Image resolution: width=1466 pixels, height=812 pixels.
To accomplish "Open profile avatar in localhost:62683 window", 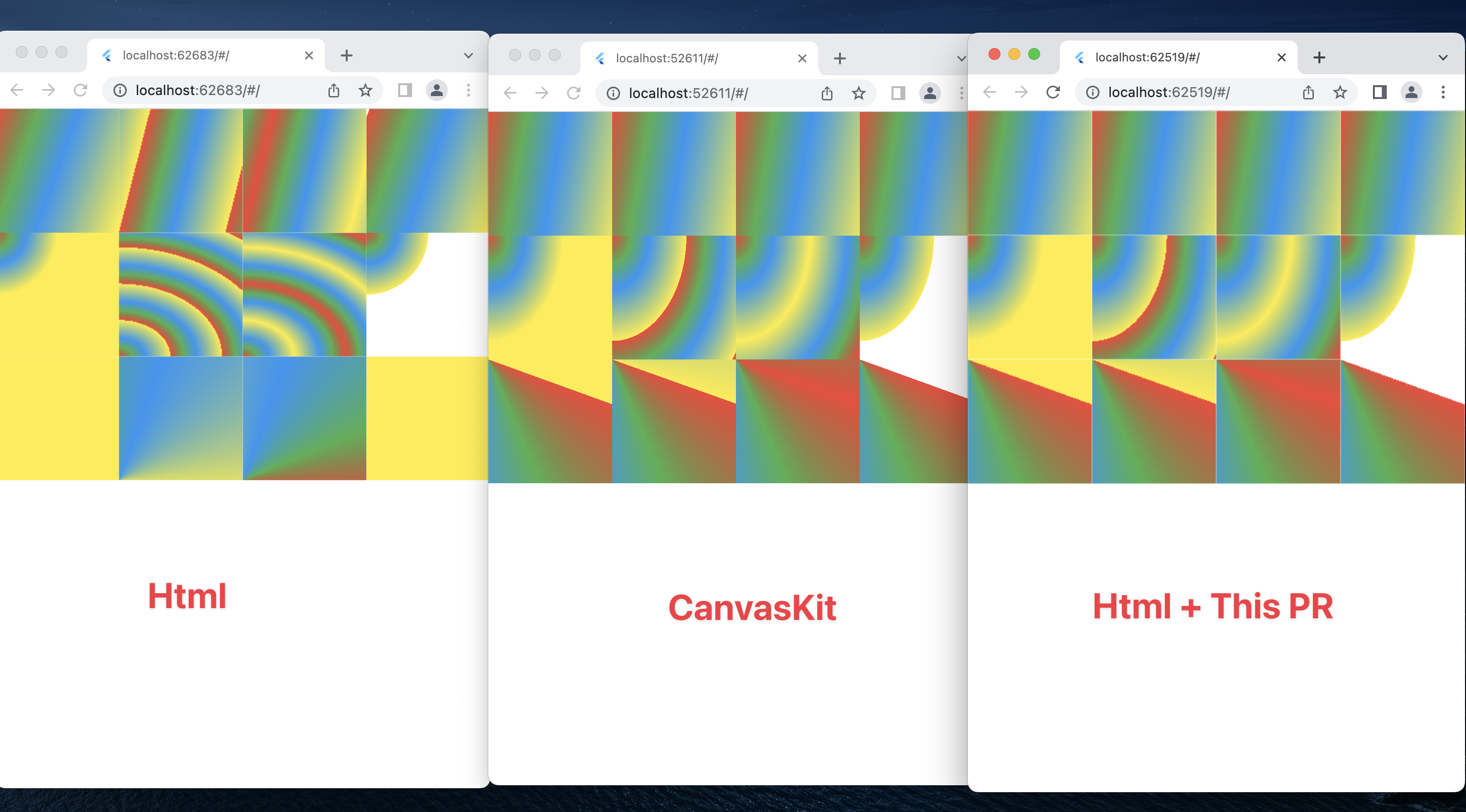I will click(x=436, y=91).
